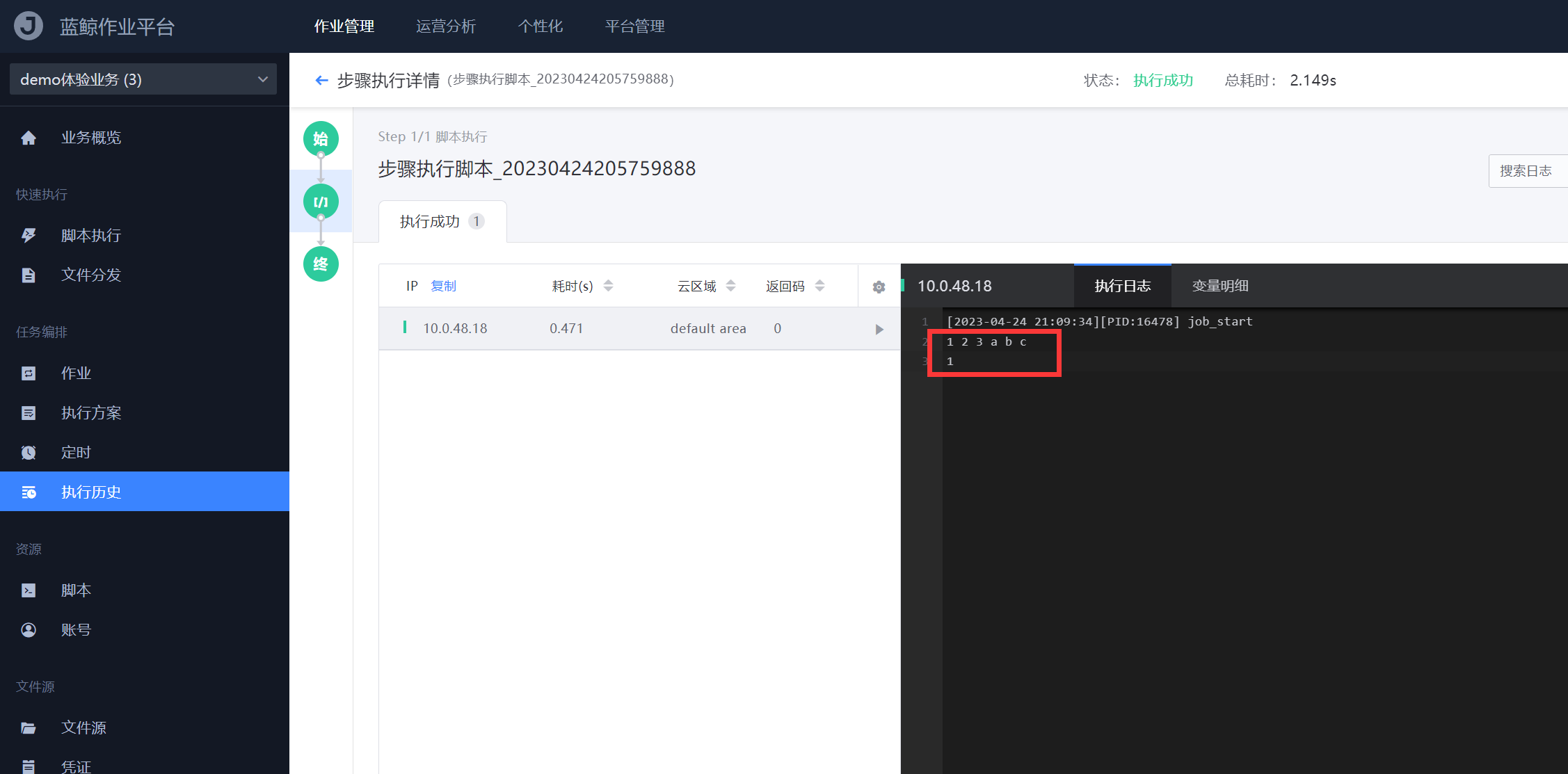
Task: Click the count badge 1 beside 执行成功
Action: 477,221
